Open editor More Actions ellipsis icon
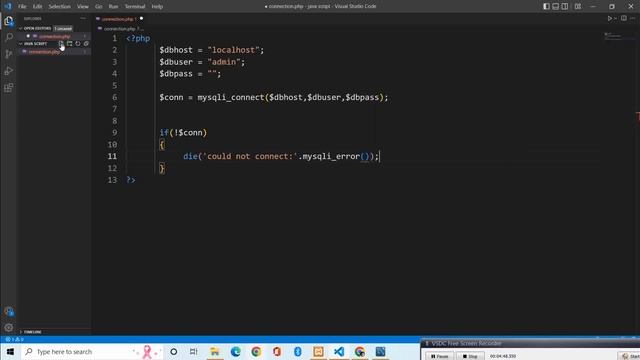The width and height of the screenshot is (640, 360). [x=633, y=18]
